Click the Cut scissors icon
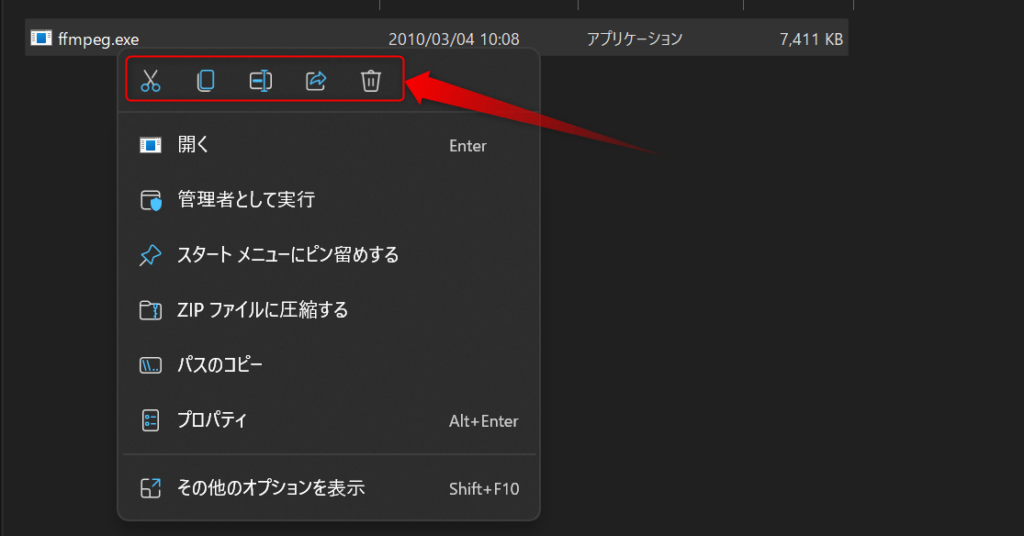Image resolution: width=1024 pixels, height=536 pixels. [x=150, y=81]
